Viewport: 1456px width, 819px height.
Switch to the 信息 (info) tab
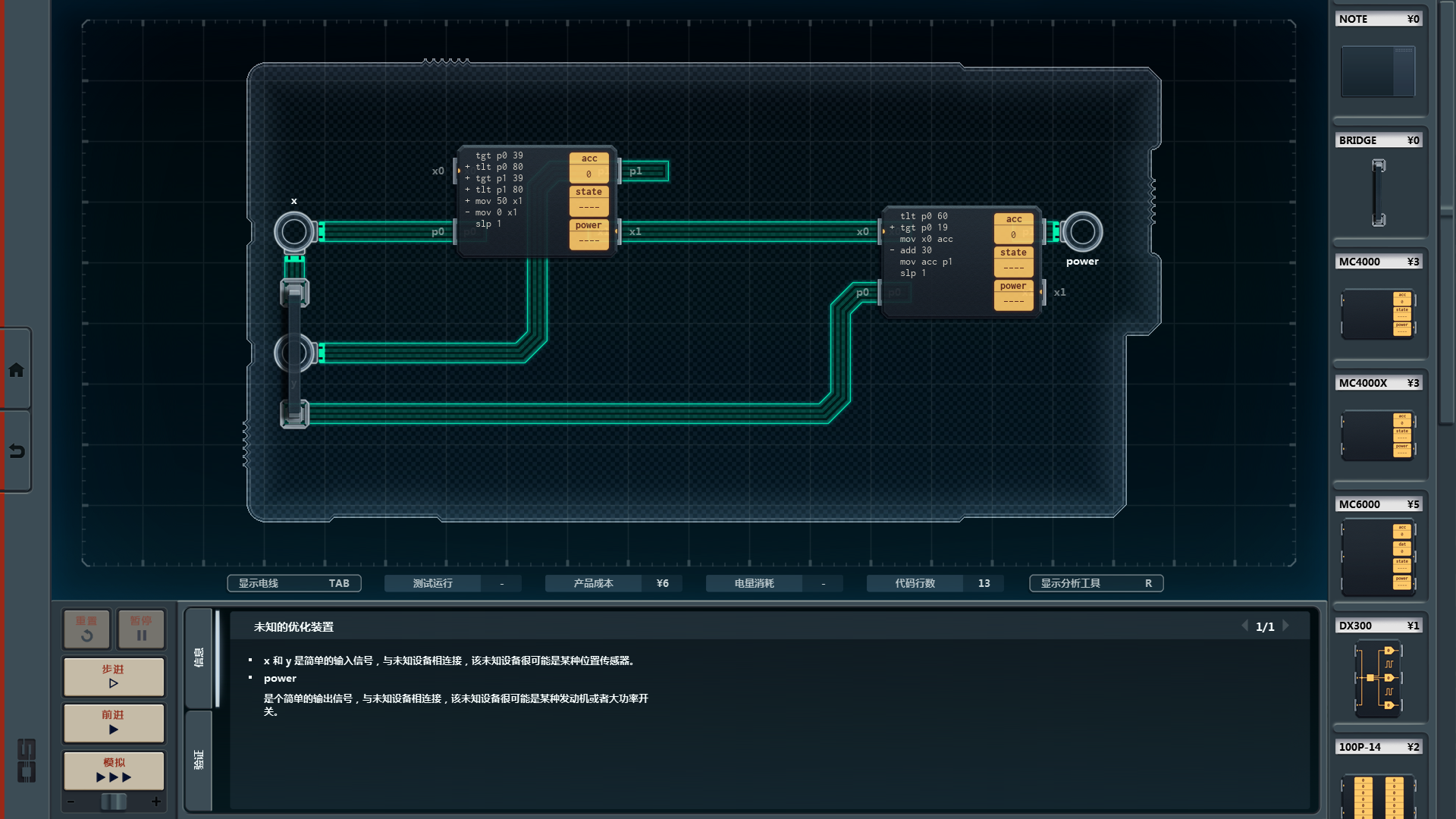[x=199, y=657]
